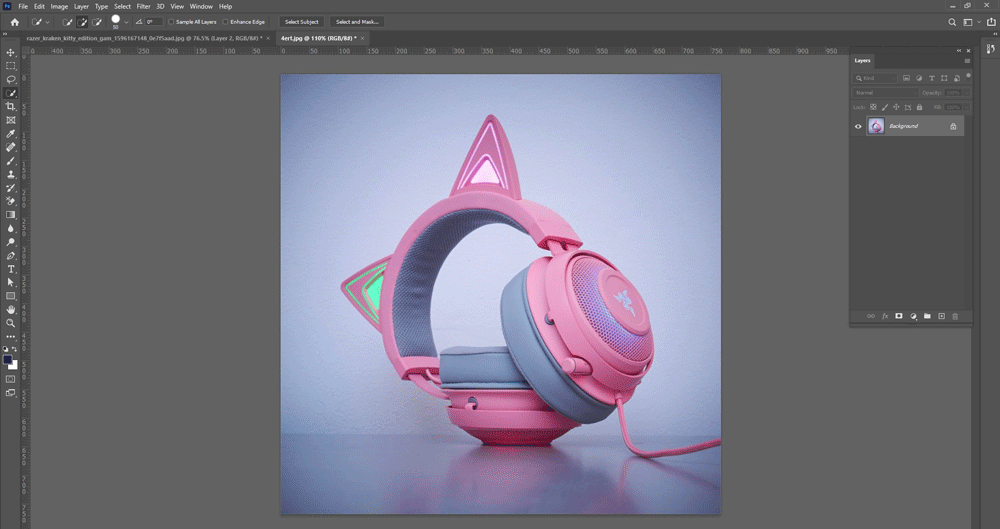This screenshot has height=529, width=1000.
Task: Add a layer style with fx icon
Action: tap(885, 317)
